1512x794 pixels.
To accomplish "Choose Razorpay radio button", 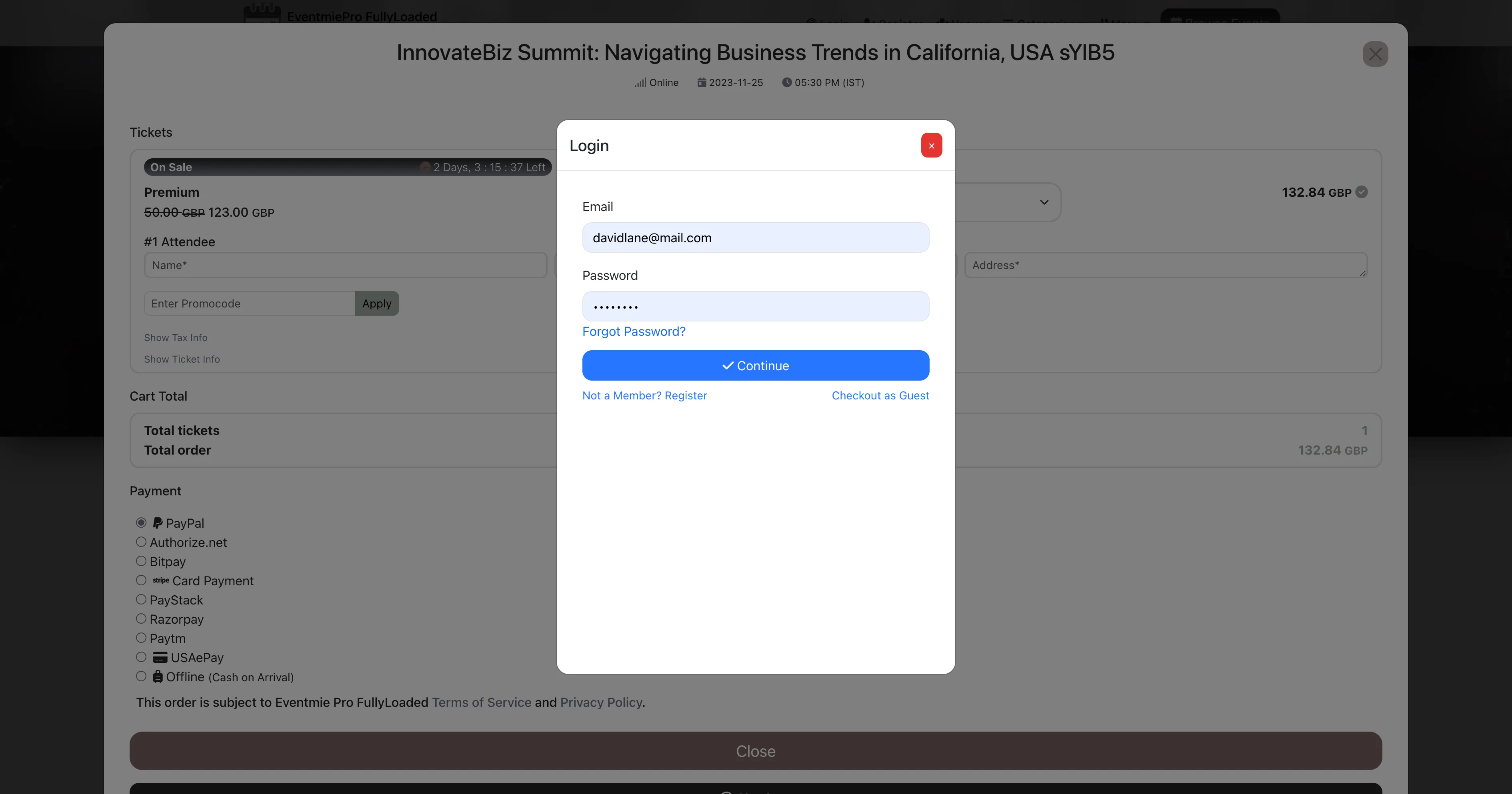I will click(141, 618).
